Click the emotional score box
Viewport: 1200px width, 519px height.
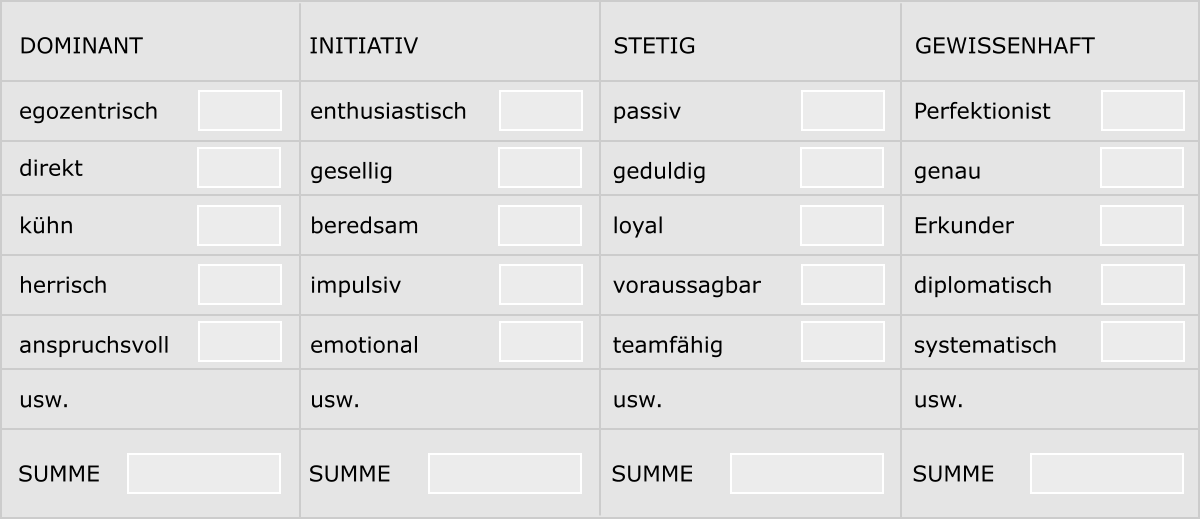[541, 342]
